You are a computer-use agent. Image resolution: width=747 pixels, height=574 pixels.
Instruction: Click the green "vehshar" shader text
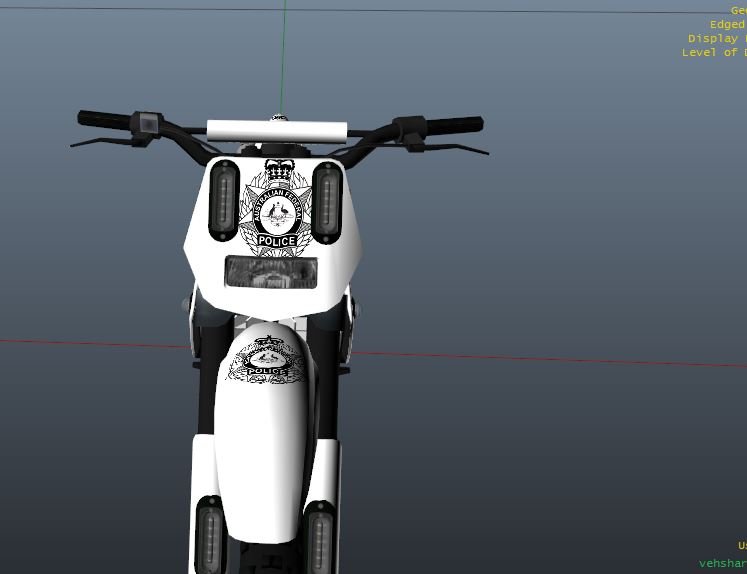pos(722,563)
